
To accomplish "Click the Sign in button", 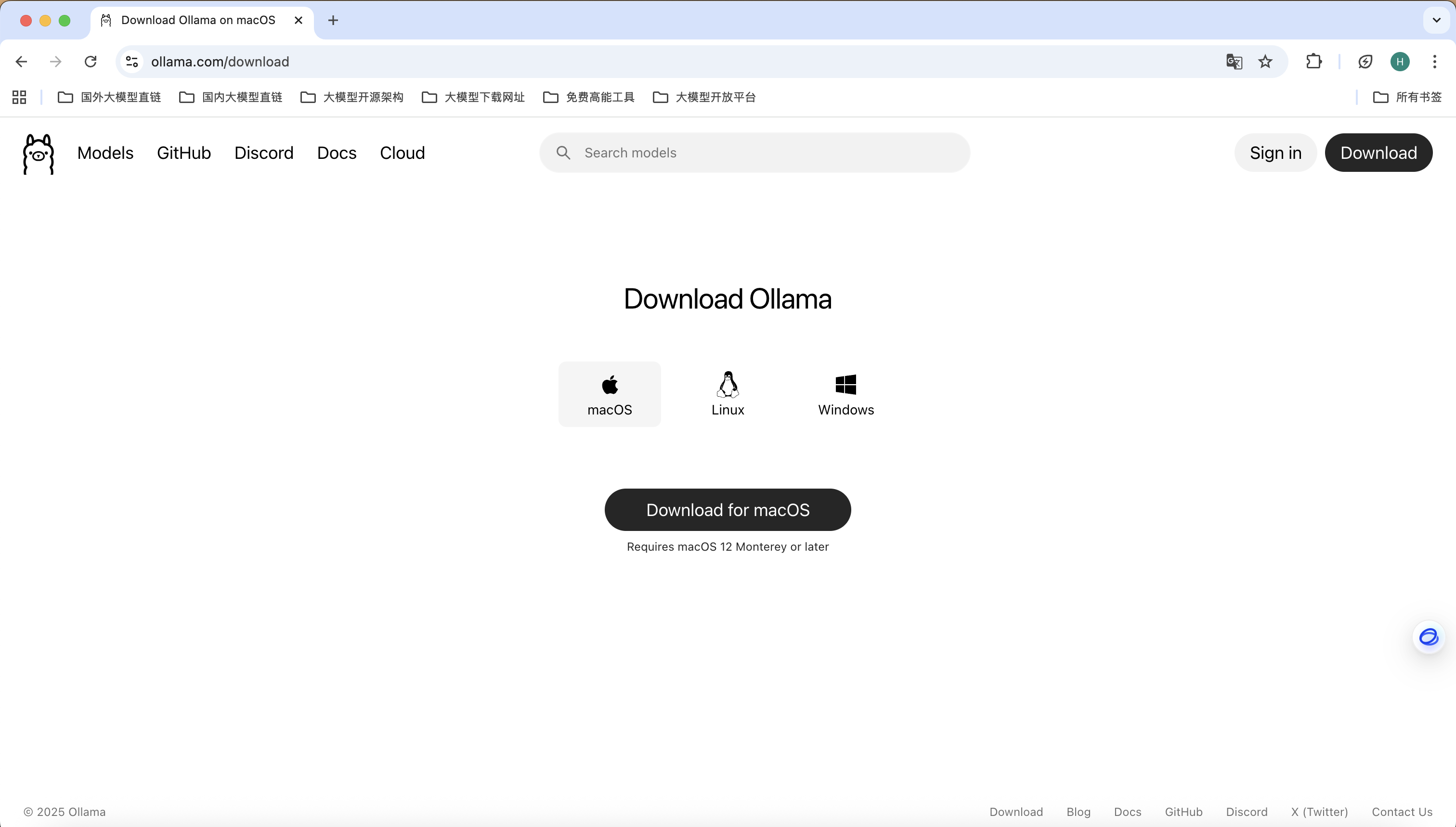I will click(x=1275, y=153).
